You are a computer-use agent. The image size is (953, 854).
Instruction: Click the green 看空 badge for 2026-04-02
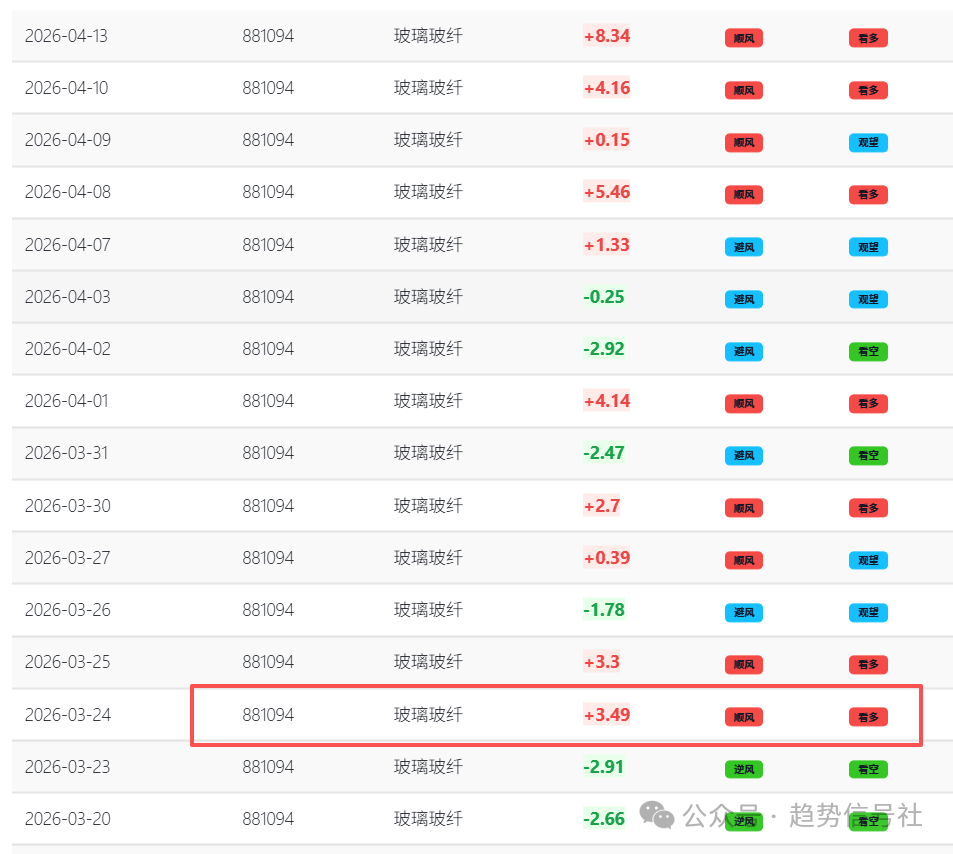click(868, 351)
